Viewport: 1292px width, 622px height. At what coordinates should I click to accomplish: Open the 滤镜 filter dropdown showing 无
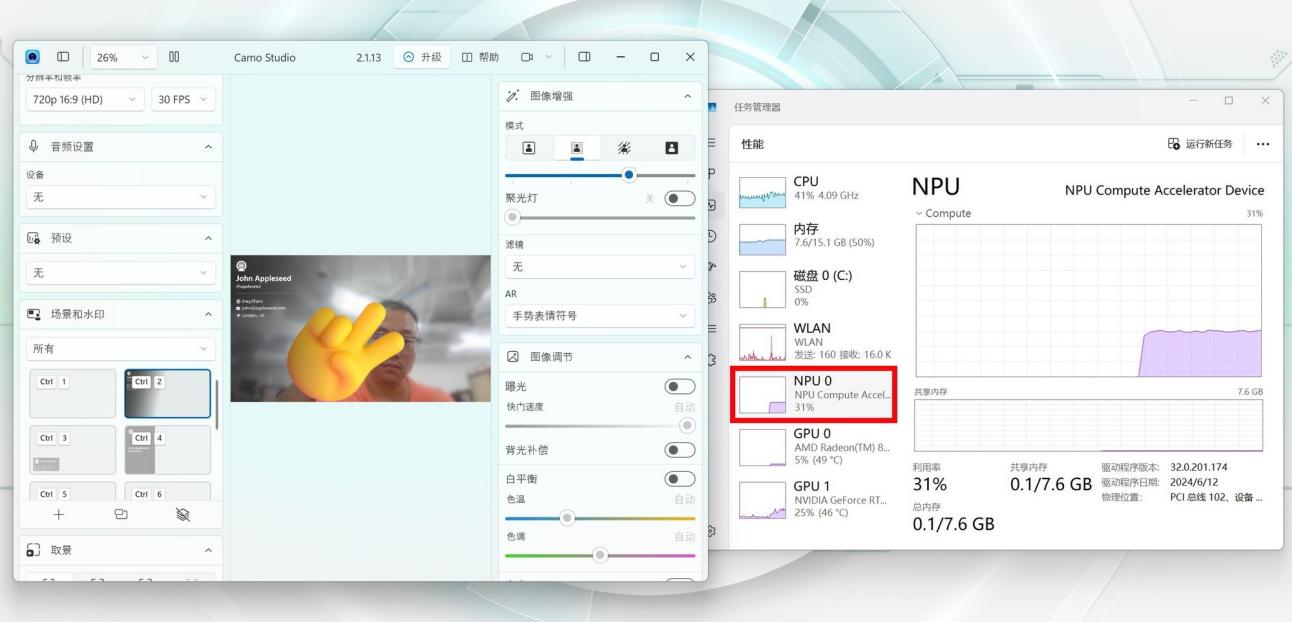pos(598,266)
